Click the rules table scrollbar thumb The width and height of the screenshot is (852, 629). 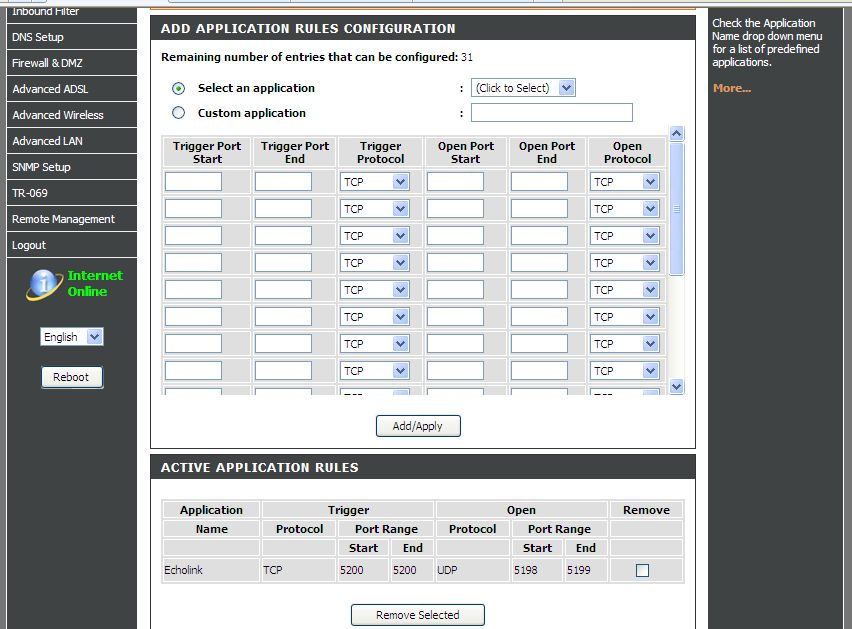coord(676,209)
